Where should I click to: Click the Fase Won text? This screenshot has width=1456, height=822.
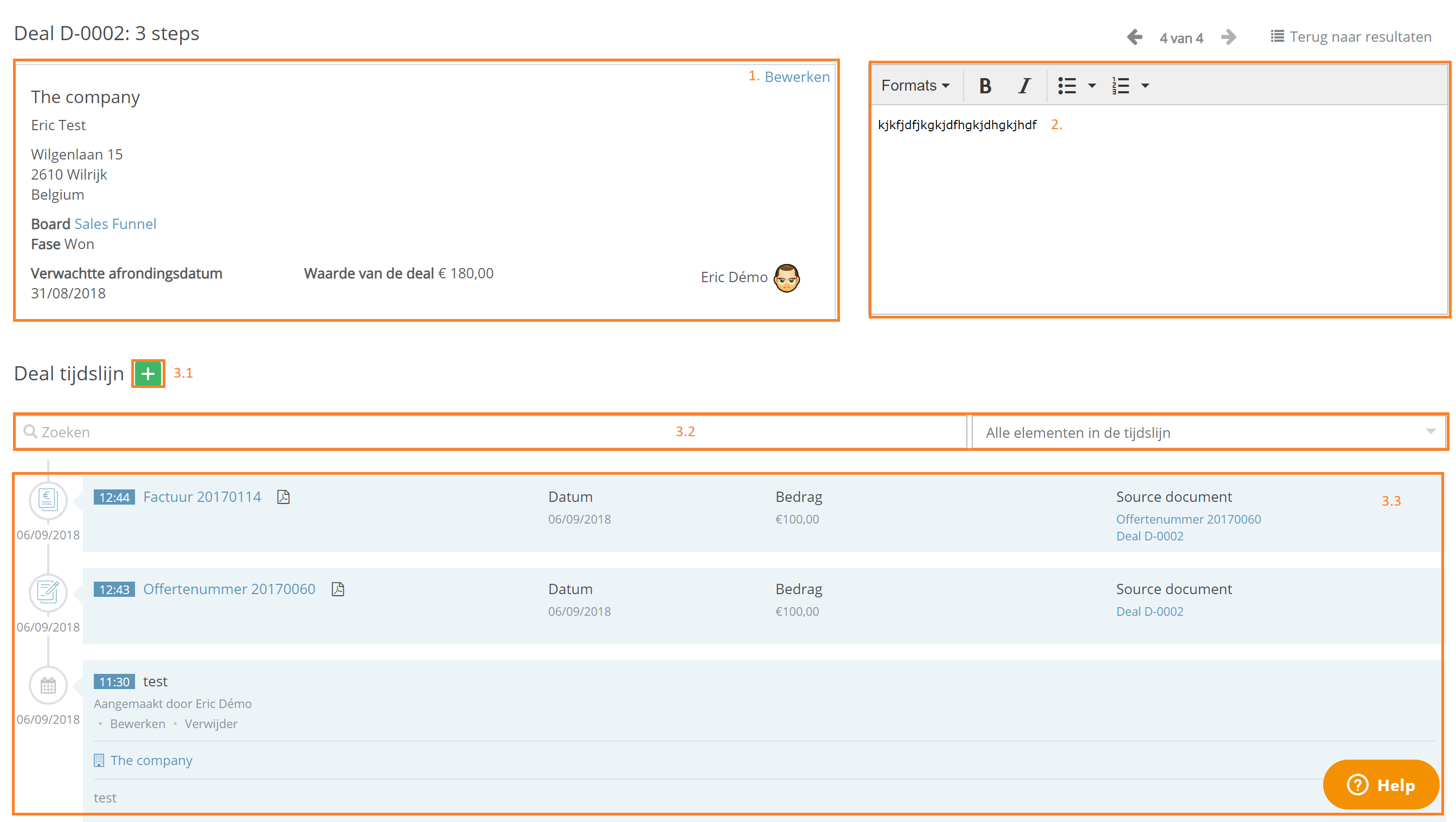pos(62,244)
